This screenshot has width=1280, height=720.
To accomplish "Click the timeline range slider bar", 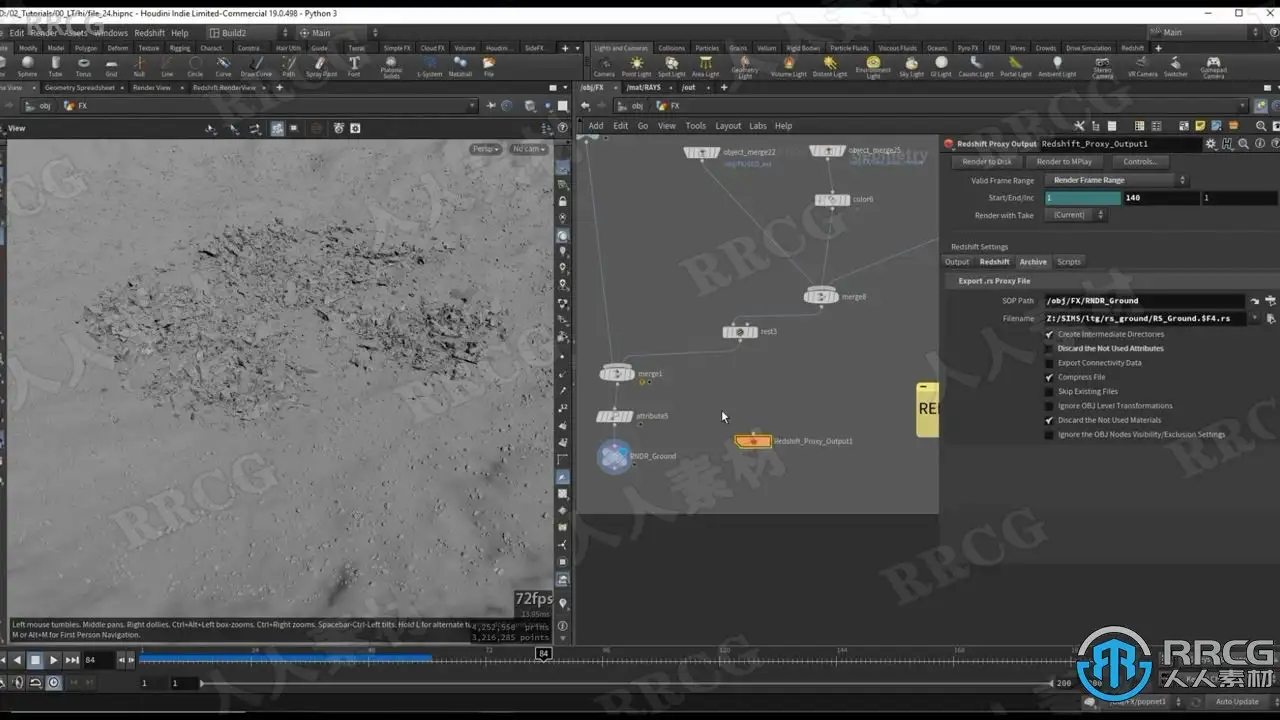I will pos(626,683).
